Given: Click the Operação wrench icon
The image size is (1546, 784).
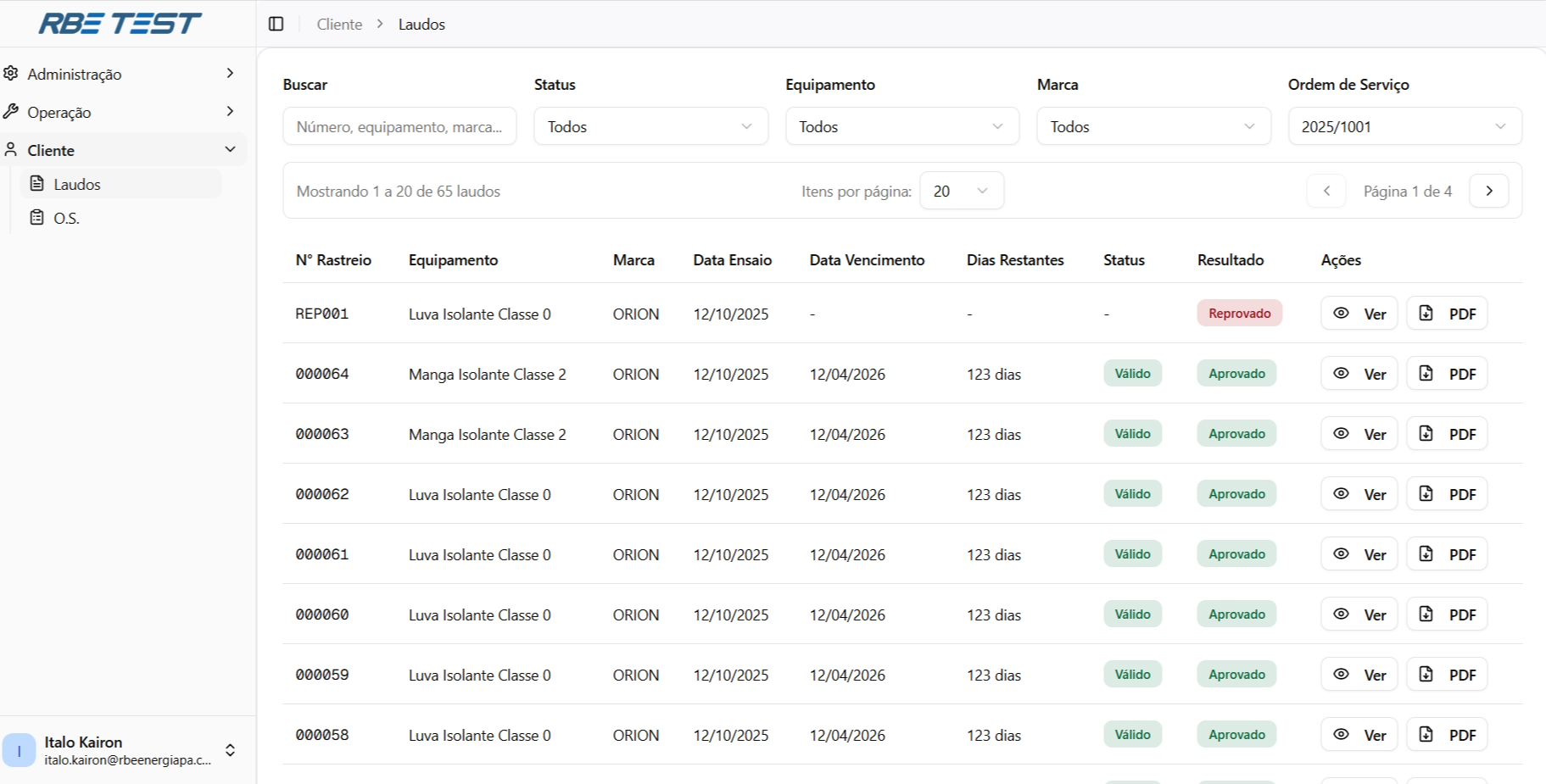Looking at the screenshot, I should pos(11,112).
